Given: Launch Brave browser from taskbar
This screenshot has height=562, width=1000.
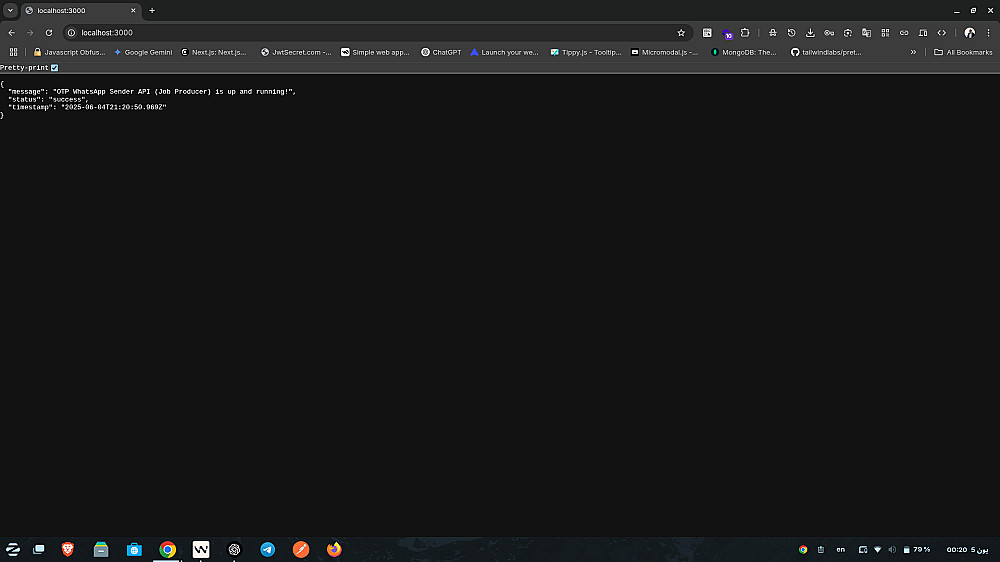Looking at the screenshot, I should click(x=68, y=549).
